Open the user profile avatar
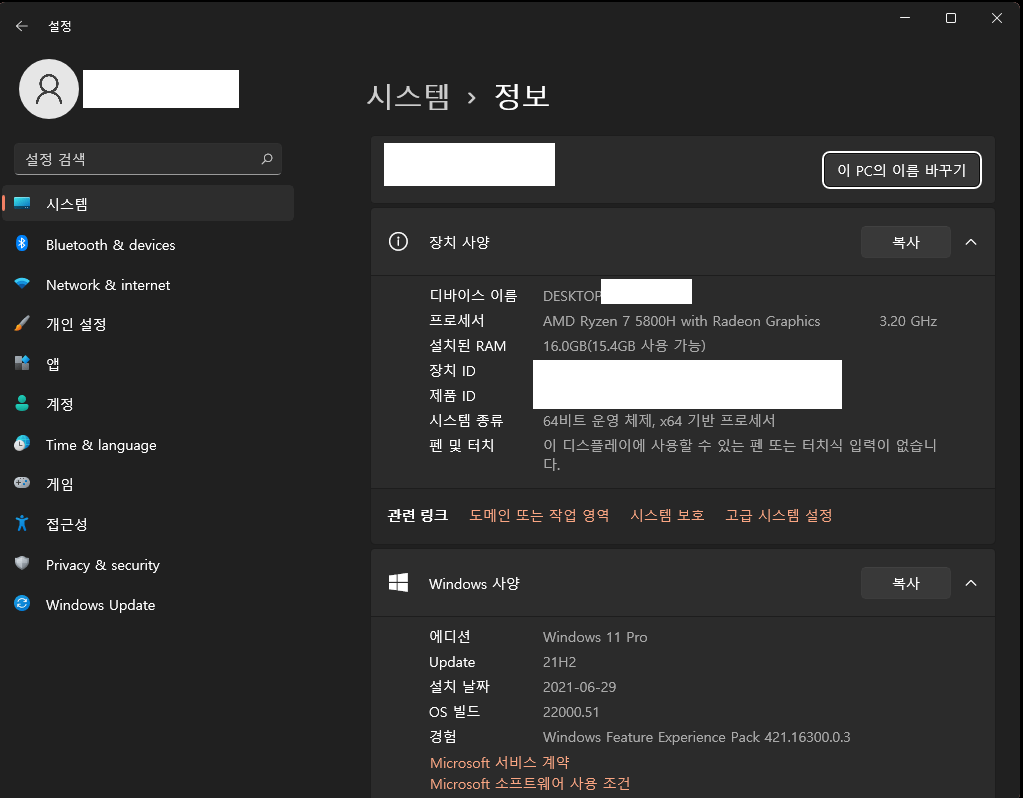This screenshot has height=798, width=1023. coord(49,89)
